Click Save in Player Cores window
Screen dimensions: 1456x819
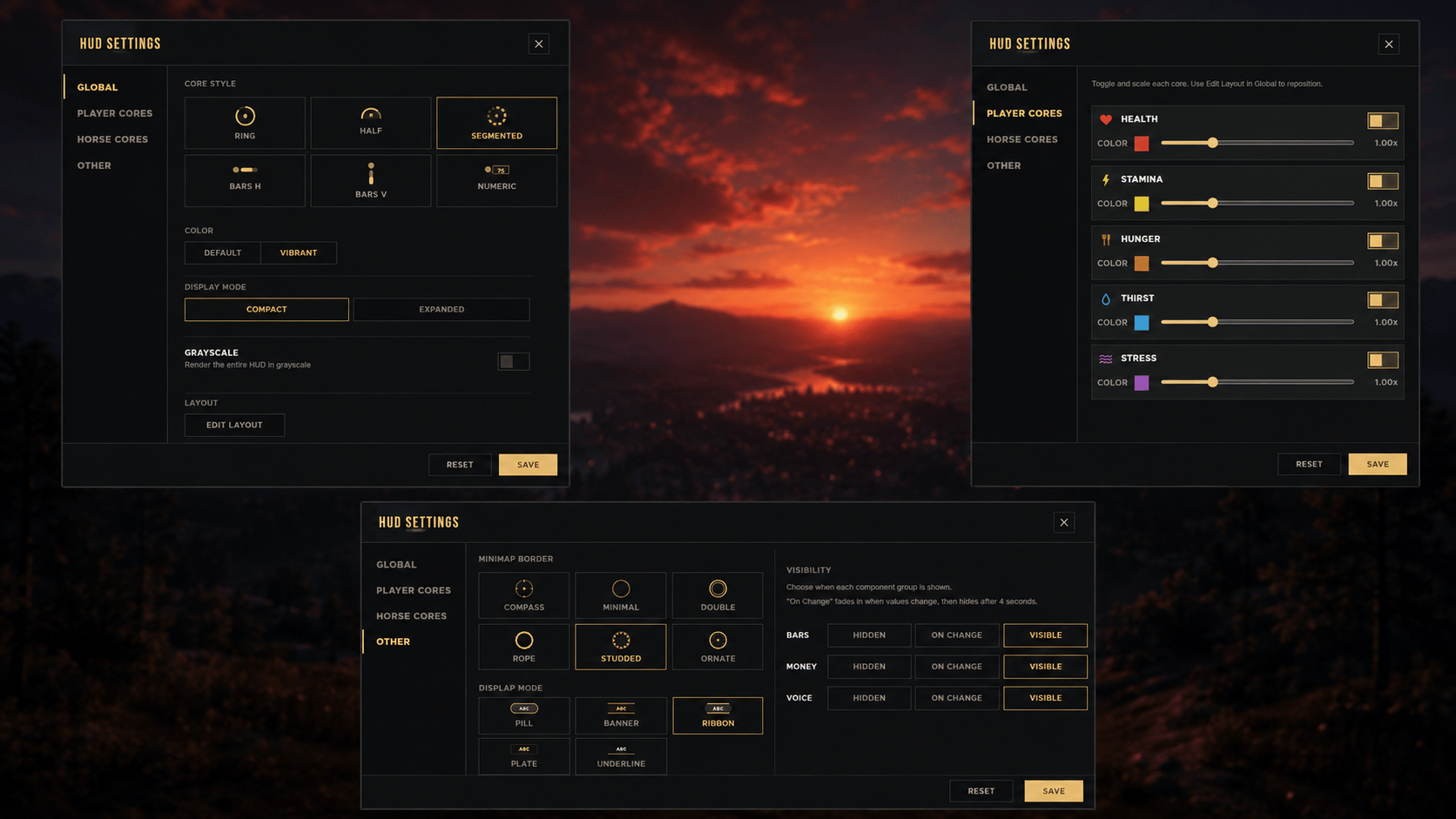pyautogui.click(x=1378, y=464)
